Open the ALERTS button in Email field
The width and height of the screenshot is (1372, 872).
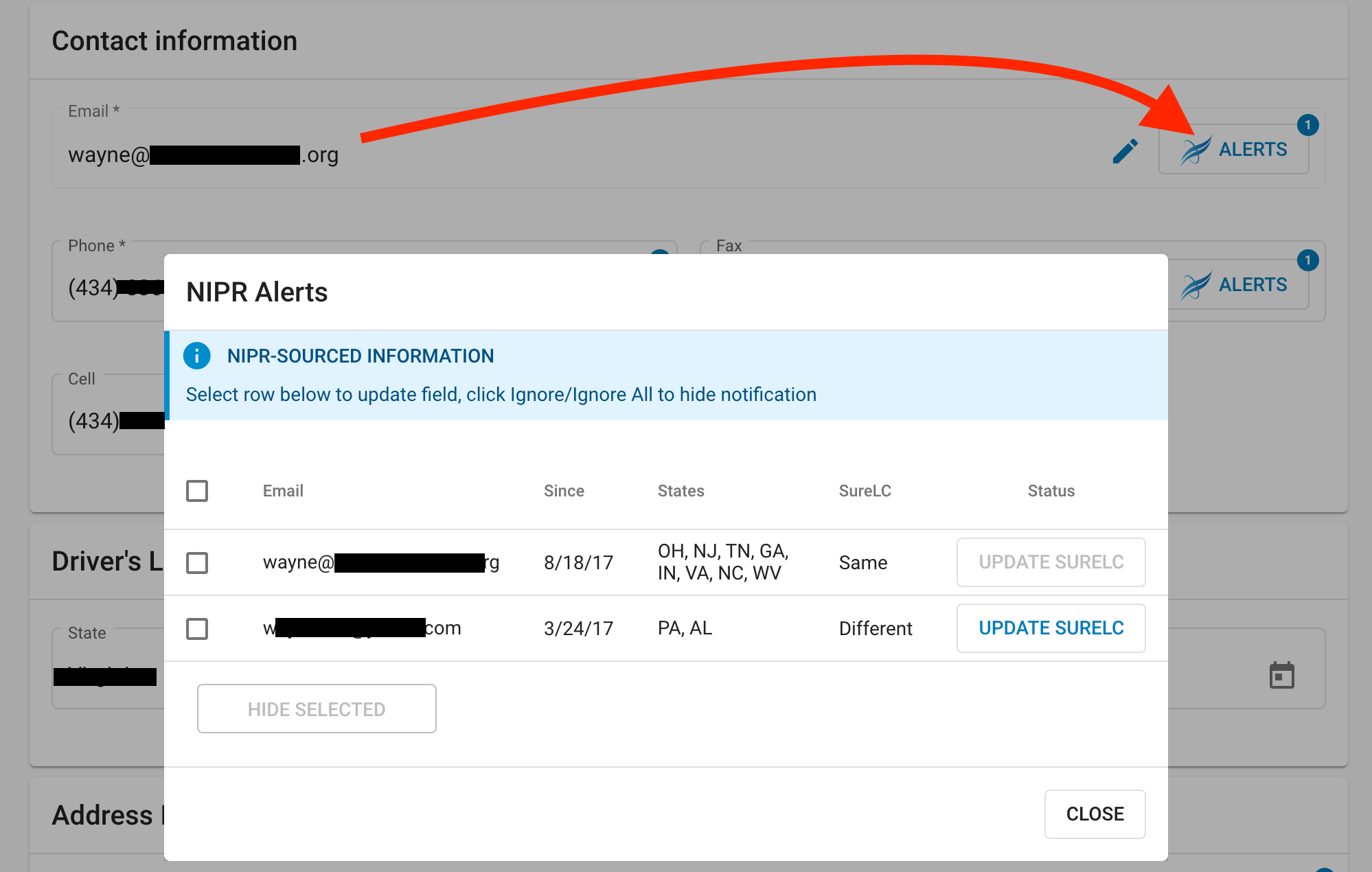(x=1233, y=149)
